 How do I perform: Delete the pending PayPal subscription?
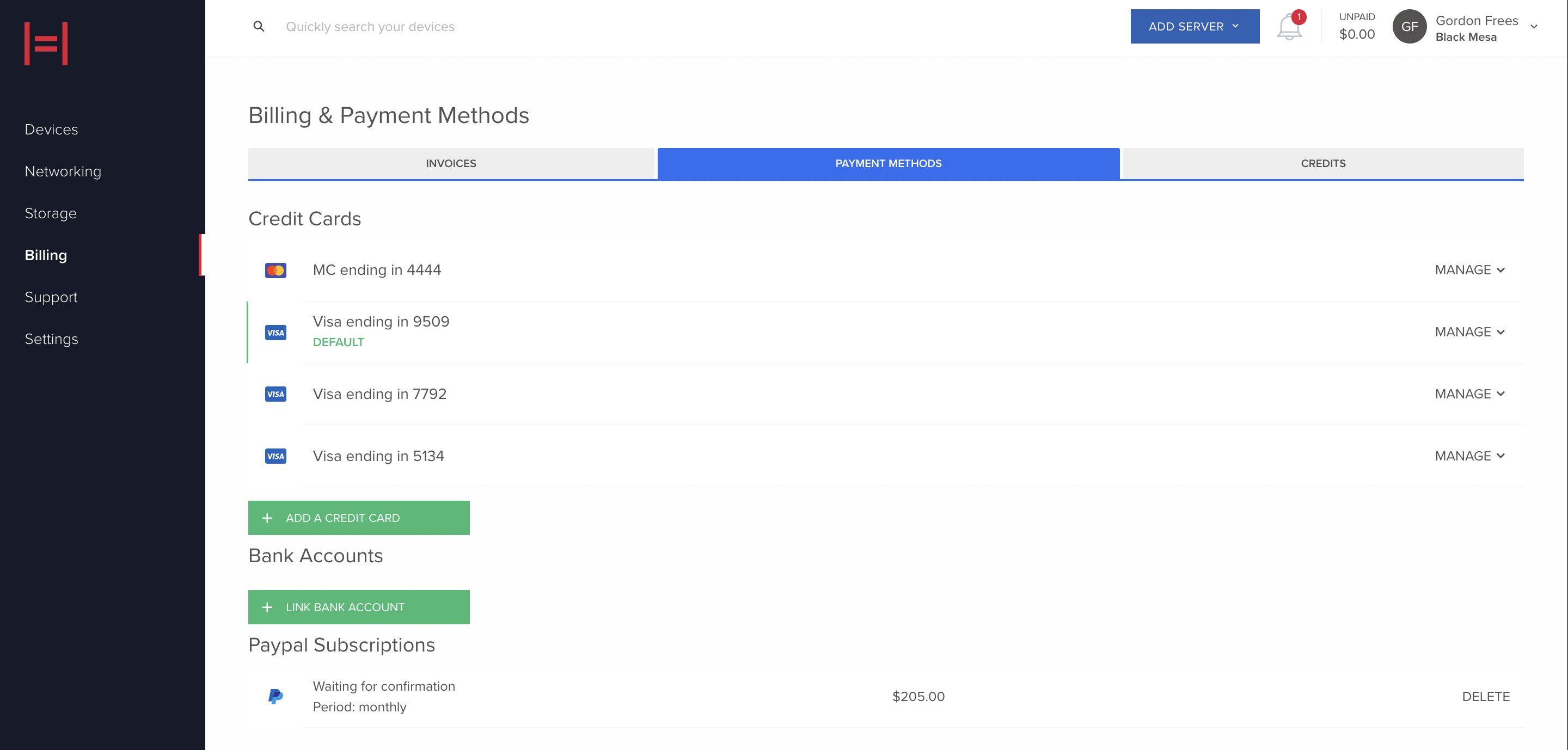click(1485, 697)
